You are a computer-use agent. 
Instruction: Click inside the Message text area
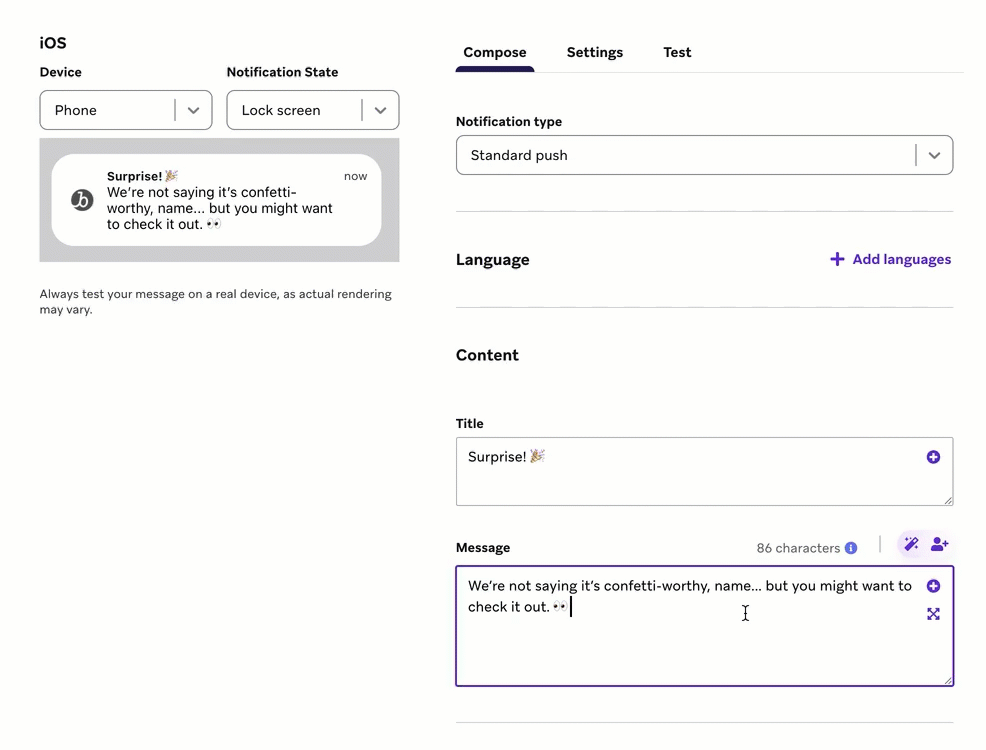[690, 640]
